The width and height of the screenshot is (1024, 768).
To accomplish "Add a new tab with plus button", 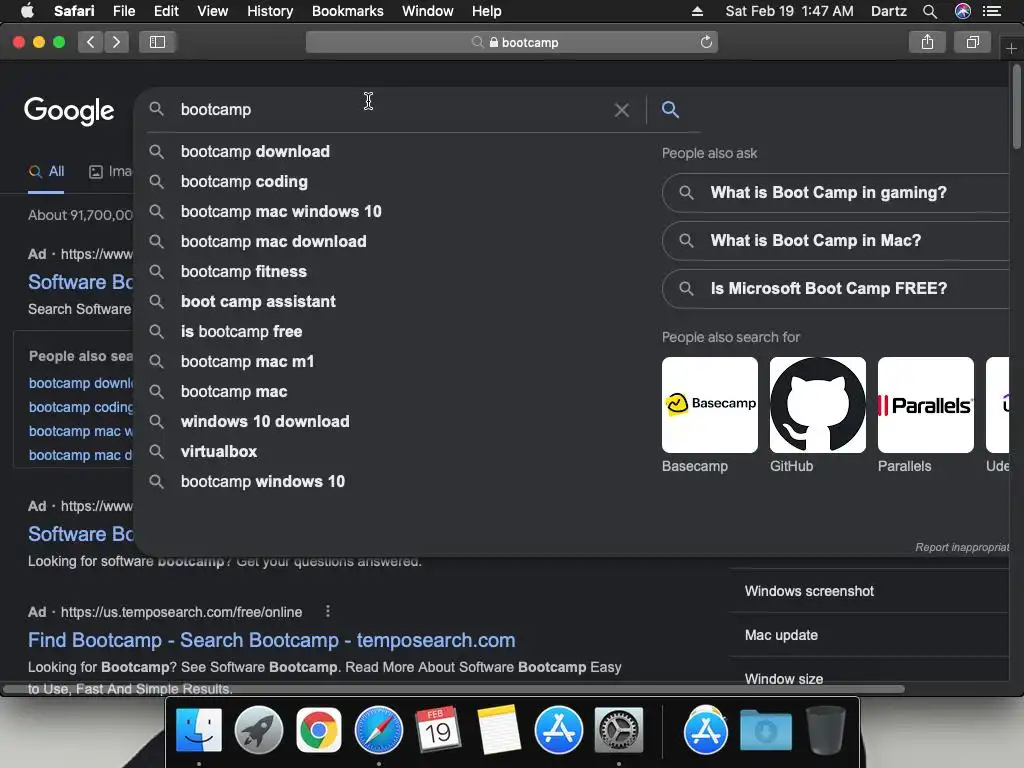I will (x=1012, y=48).
